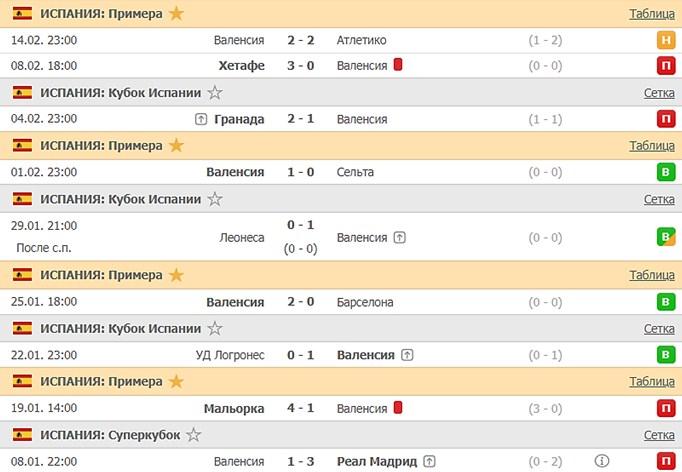
Task: Toggle favorite star next to Суперкубок
Action: pos(194,435)
